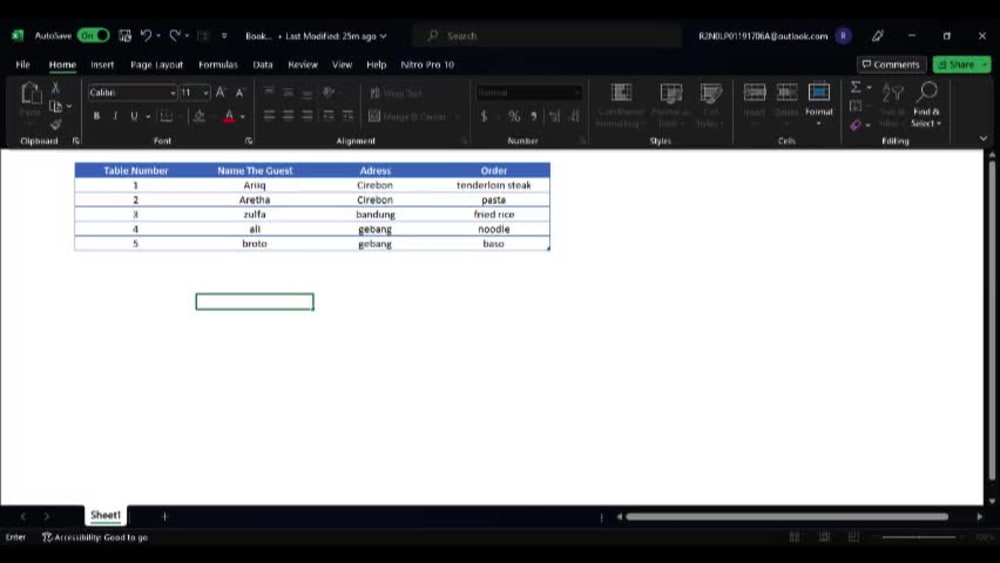This screenshot has width=1000, height=563.
Task: Click the Conditional Formatting icon
Action: [x=621, y=93]
